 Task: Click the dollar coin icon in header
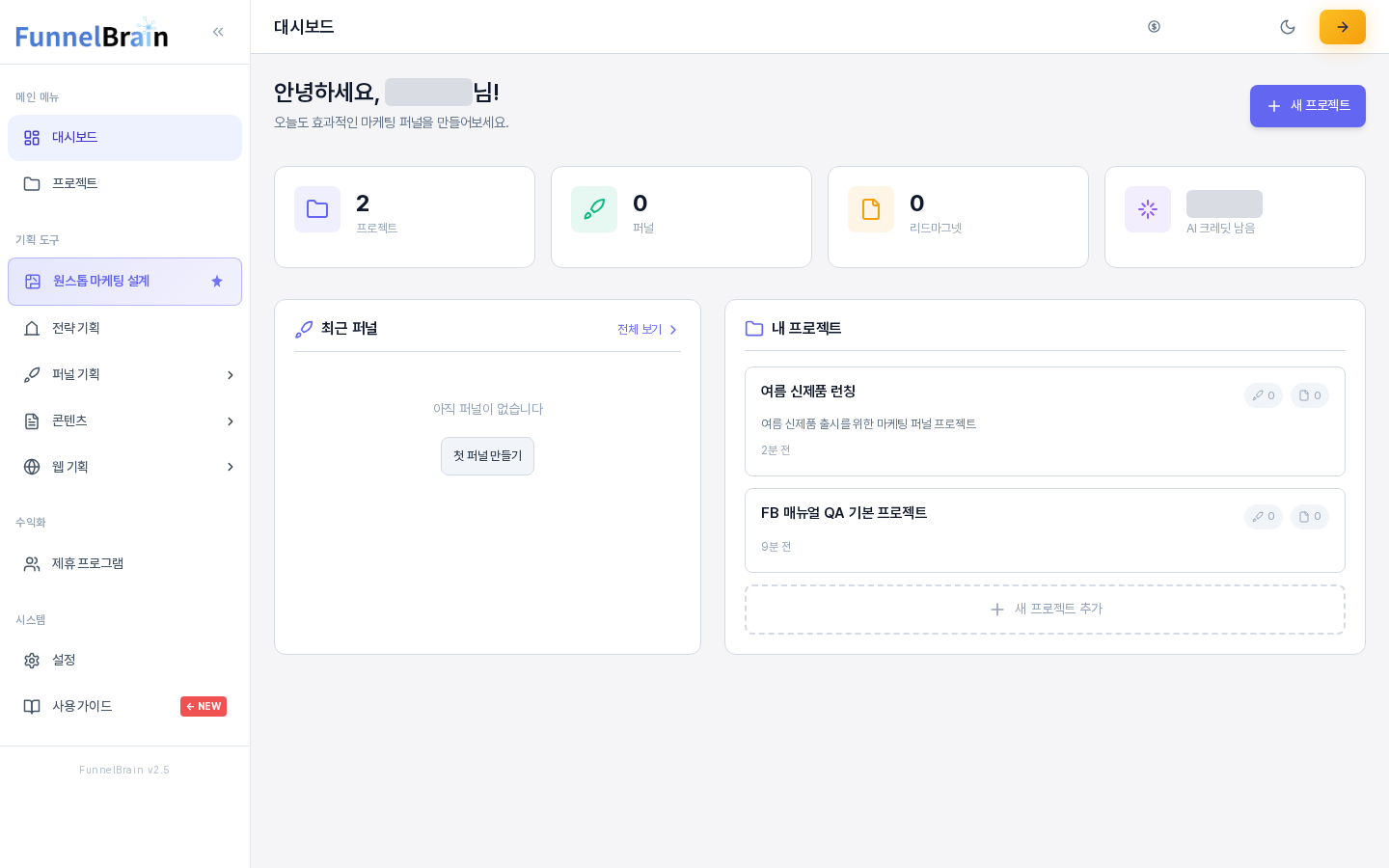(x=1154, y=27)
